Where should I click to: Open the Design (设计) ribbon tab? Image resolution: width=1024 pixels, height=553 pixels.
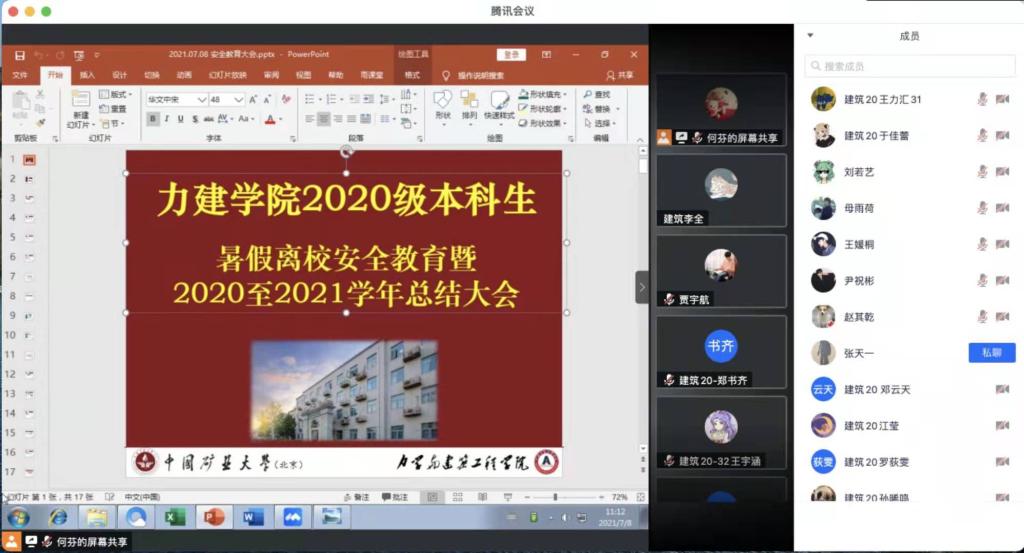click(x=120, y=75)
